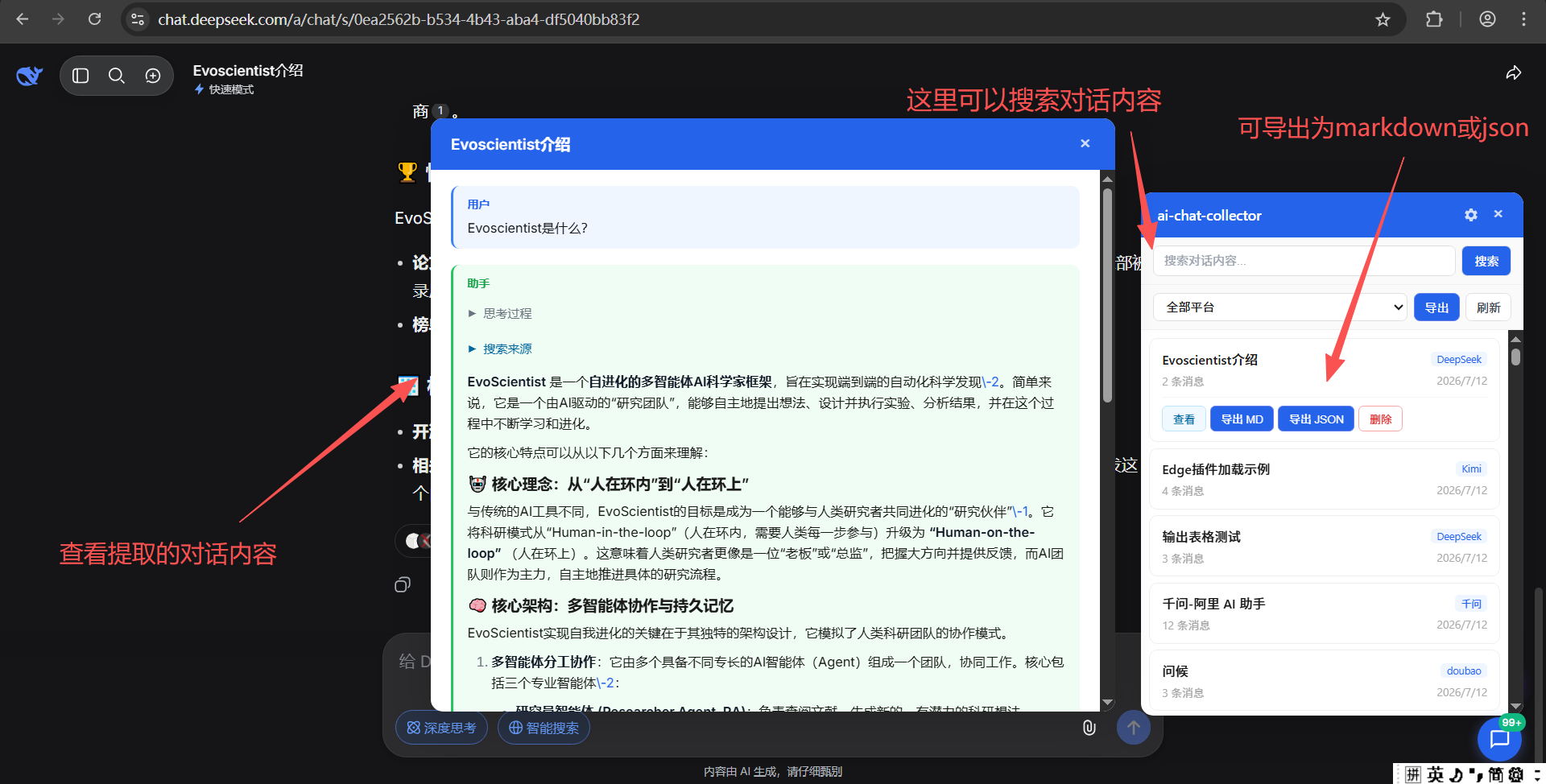Expand the 思考过程 section
This screenshot has height=784, width=1546.
[500, 313]
